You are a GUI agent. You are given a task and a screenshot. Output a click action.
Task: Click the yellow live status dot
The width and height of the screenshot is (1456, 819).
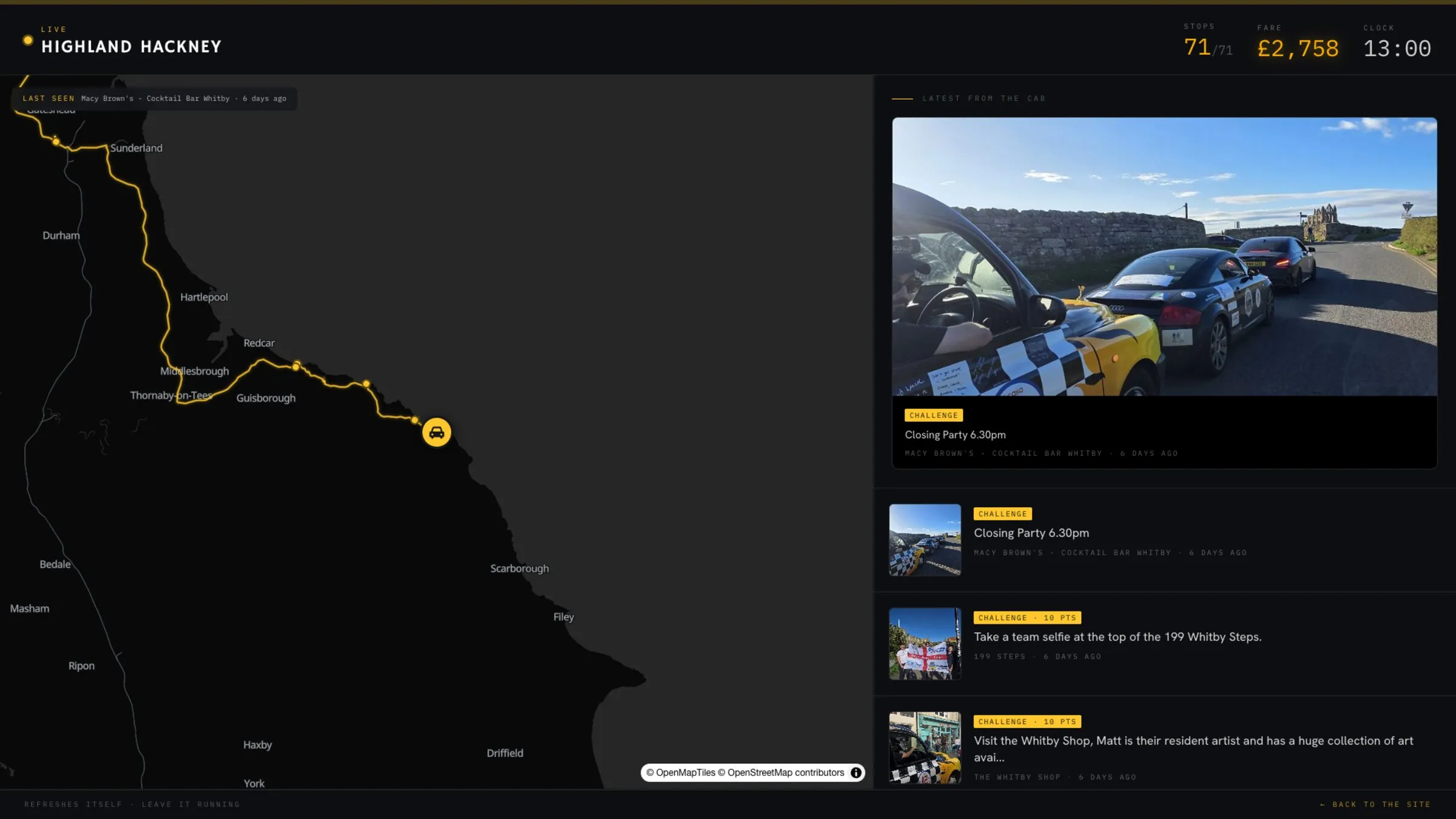coord(27,40)
